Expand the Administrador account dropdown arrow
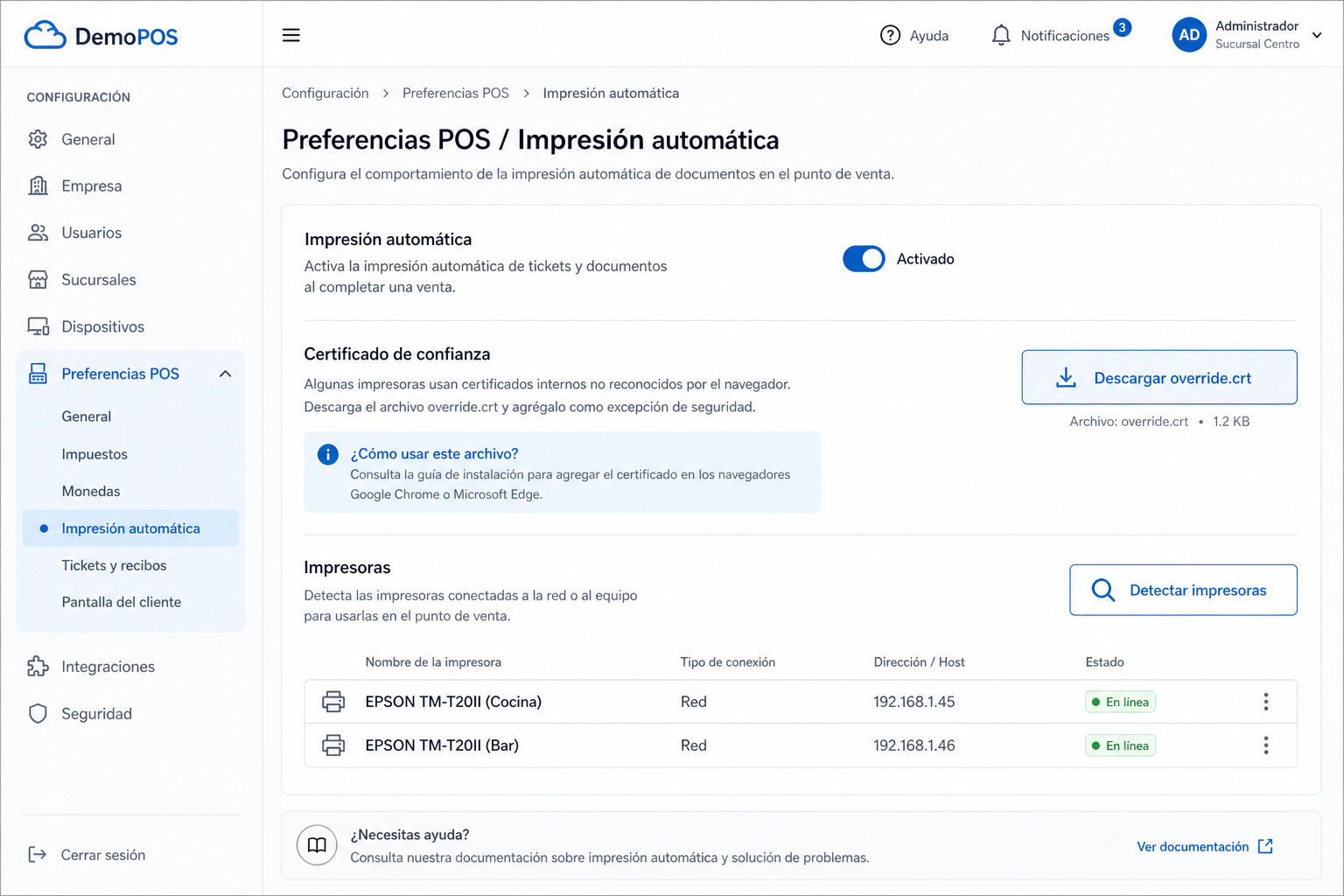This screenshot has height=896, width=1344. 1317,35
